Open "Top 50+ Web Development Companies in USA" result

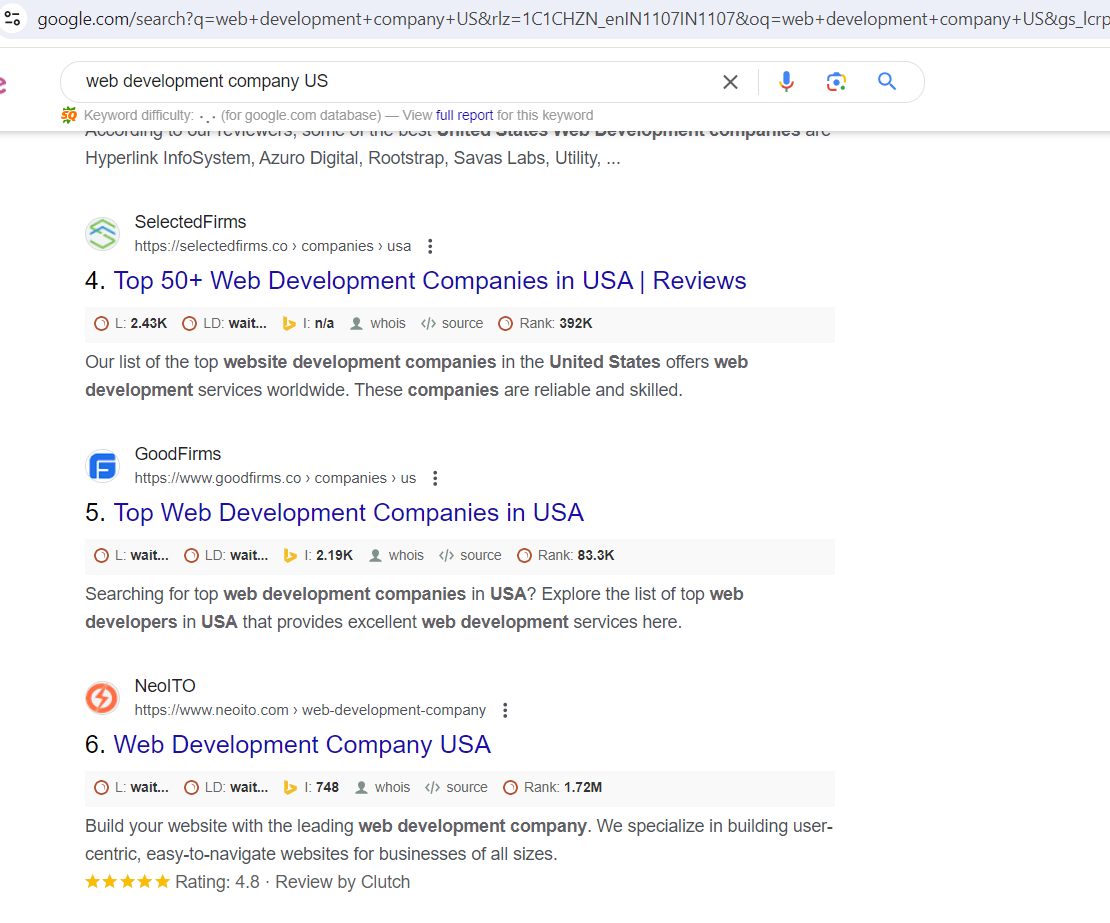430,281
